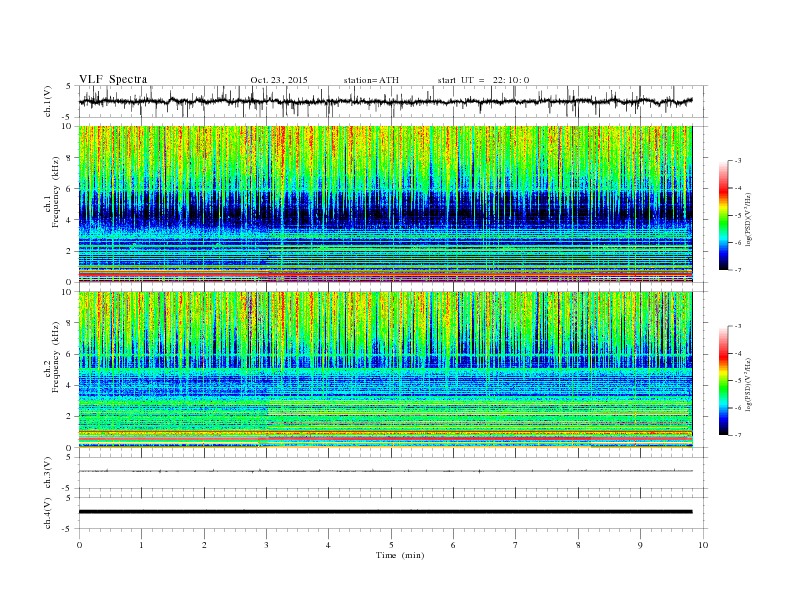Click the time axis tick label '3'
The height and width of the screenshot is (612, 792).
click(x=266, y=545)
